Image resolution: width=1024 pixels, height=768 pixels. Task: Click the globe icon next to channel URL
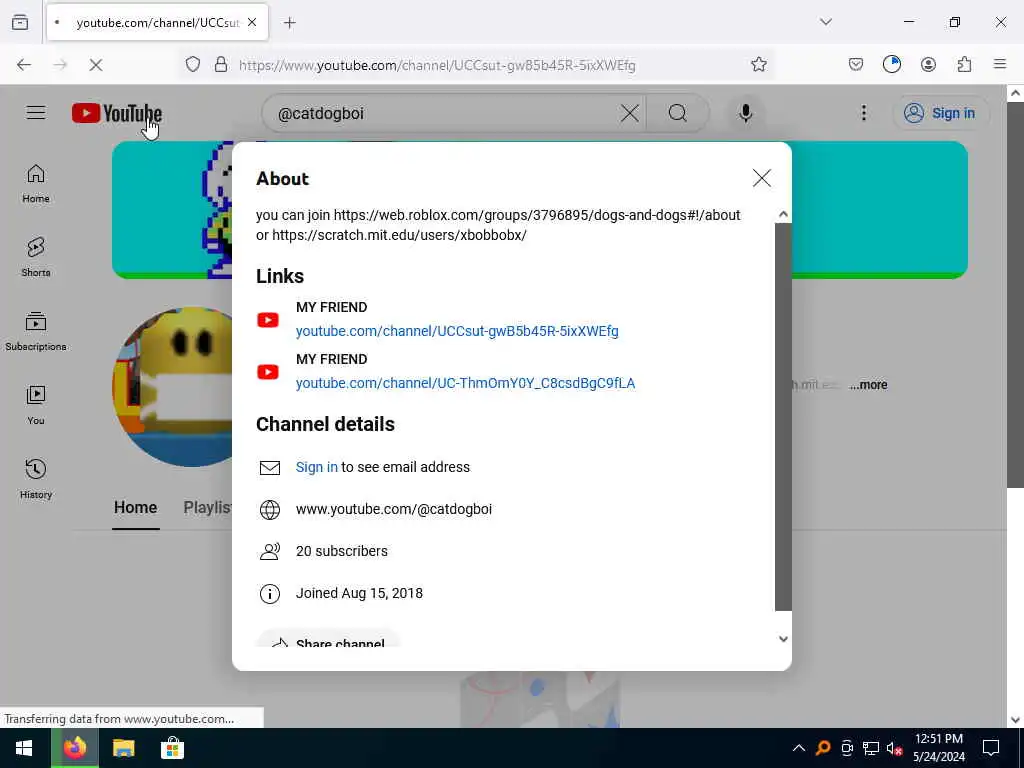pos(270,509)
